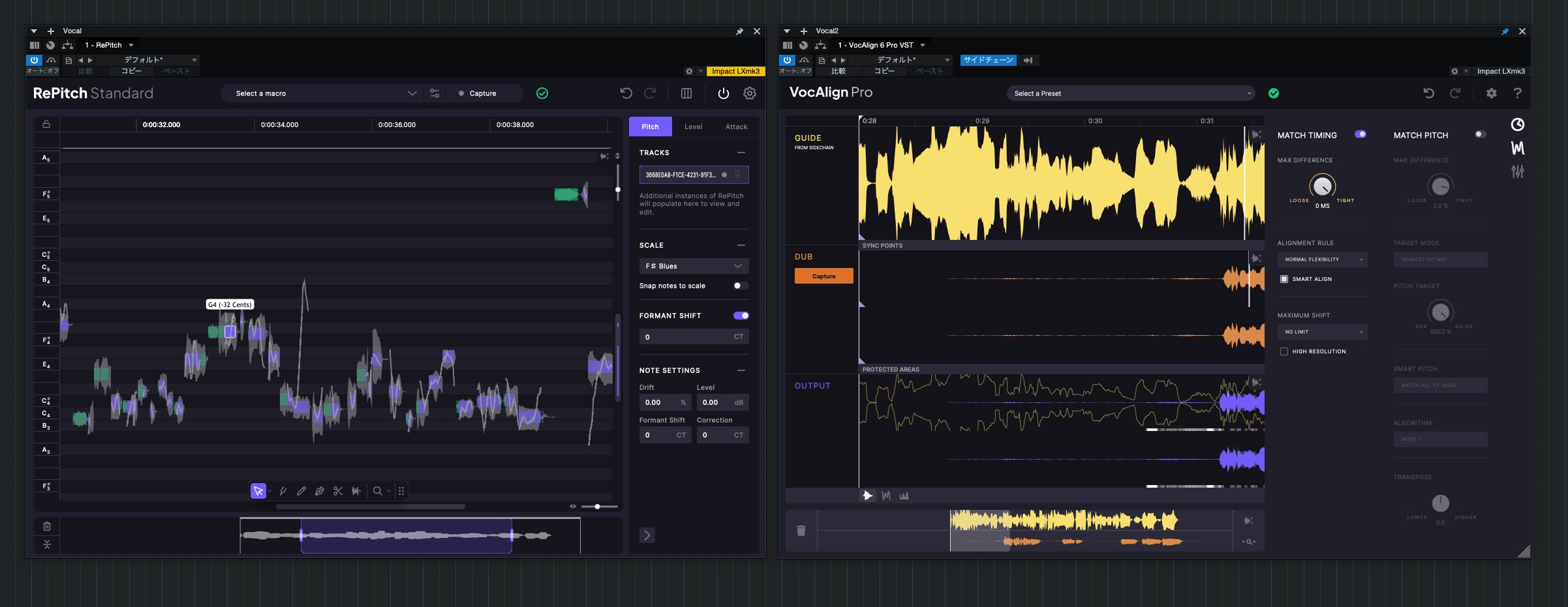
Task: Open the F# Blues scale dropdown
Action: click(693, 266)
